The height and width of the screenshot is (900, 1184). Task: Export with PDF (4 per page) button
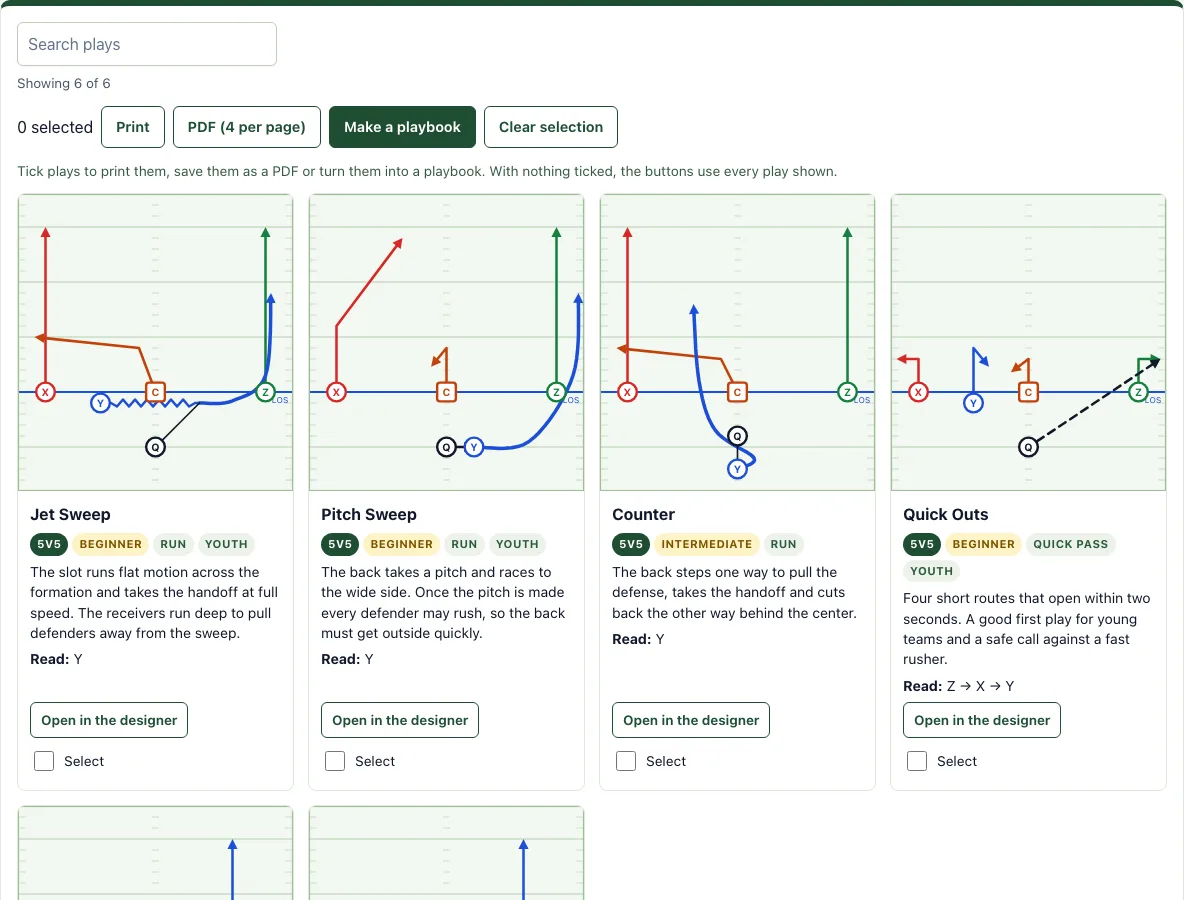(x=246, y=127)
